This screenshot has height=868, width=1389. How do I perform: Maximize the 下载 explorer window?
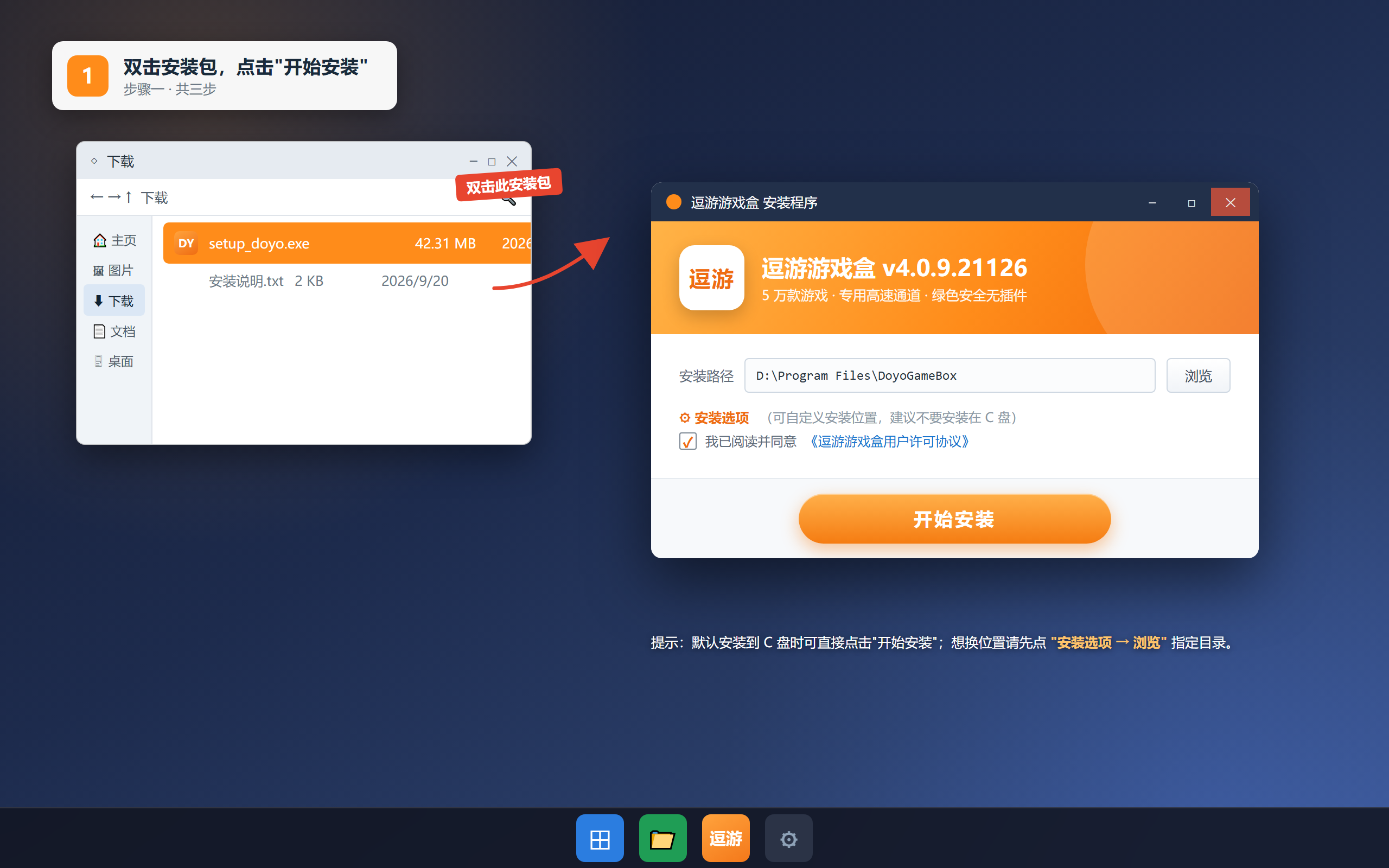(492, 162)
